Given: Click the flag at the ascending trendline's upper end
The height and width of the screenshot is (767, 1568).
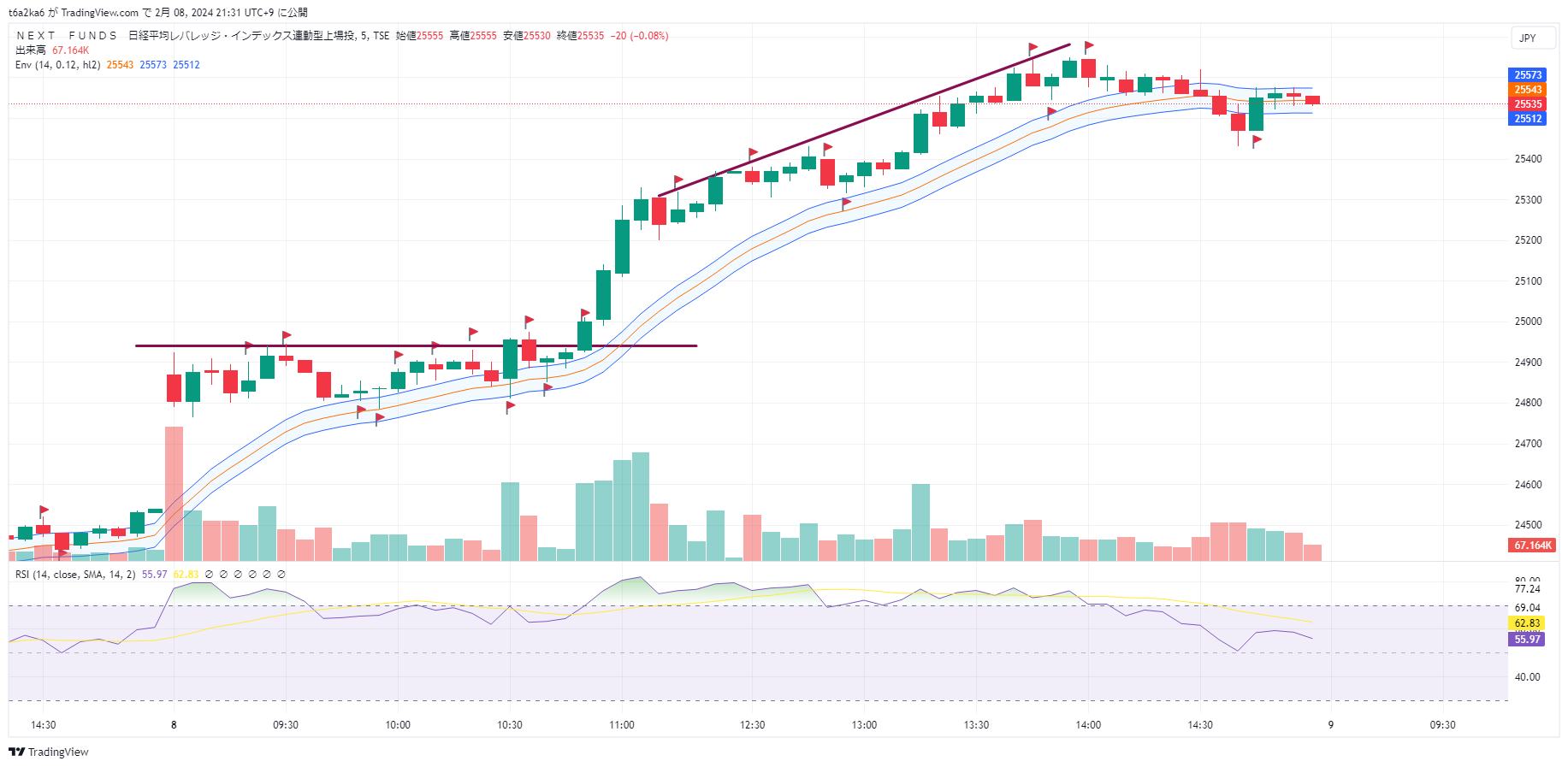Looking at the screenshot, I should 1033,48.
